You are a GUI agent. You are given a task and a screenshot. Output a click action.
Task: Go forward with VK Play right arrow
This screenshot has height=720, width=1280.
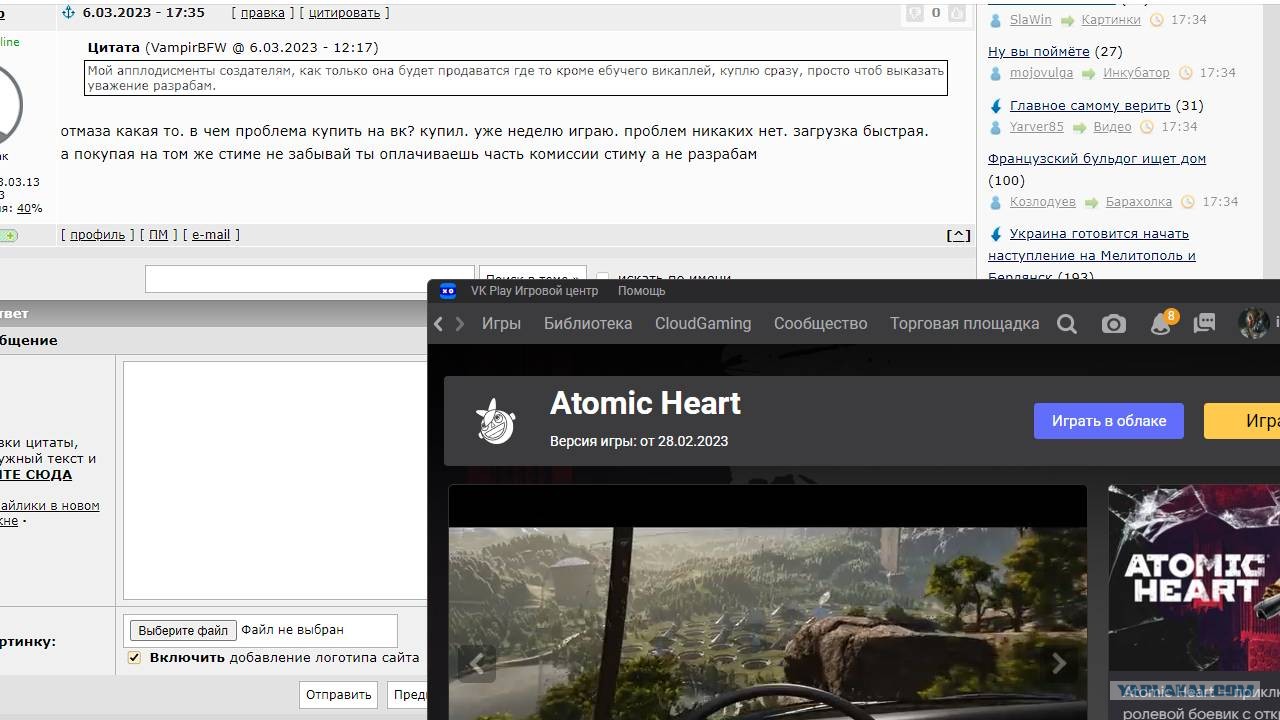460,324
